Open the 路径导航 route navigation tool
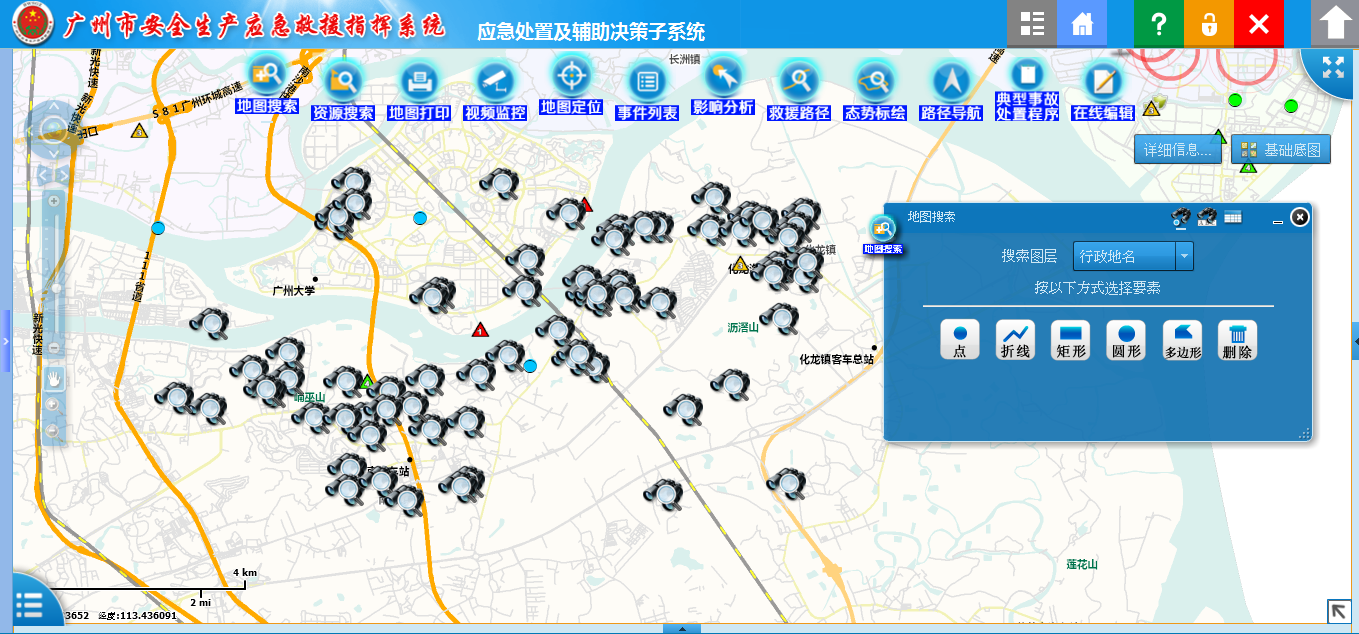1359x634 pixels. coord(951,90)
